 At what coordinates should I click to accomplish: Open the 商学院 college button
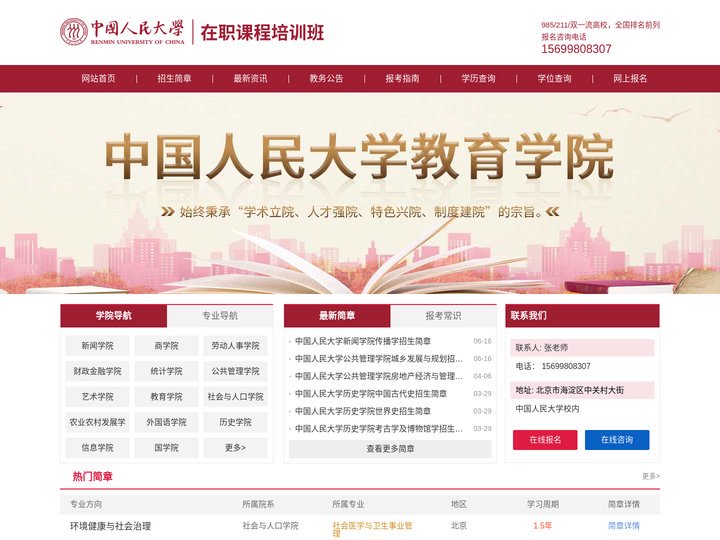pos(166,346)
